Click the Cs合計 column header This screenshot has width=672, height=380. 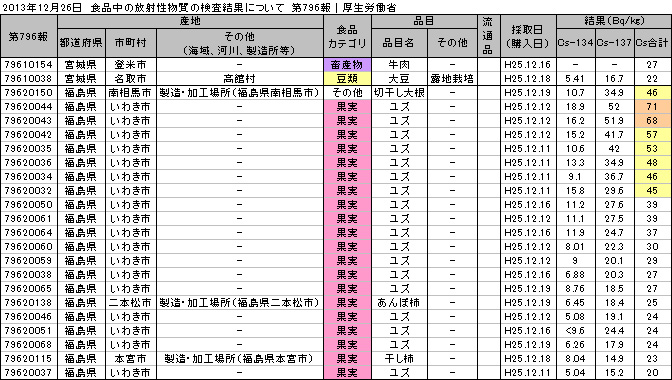(x=652, y=43)
